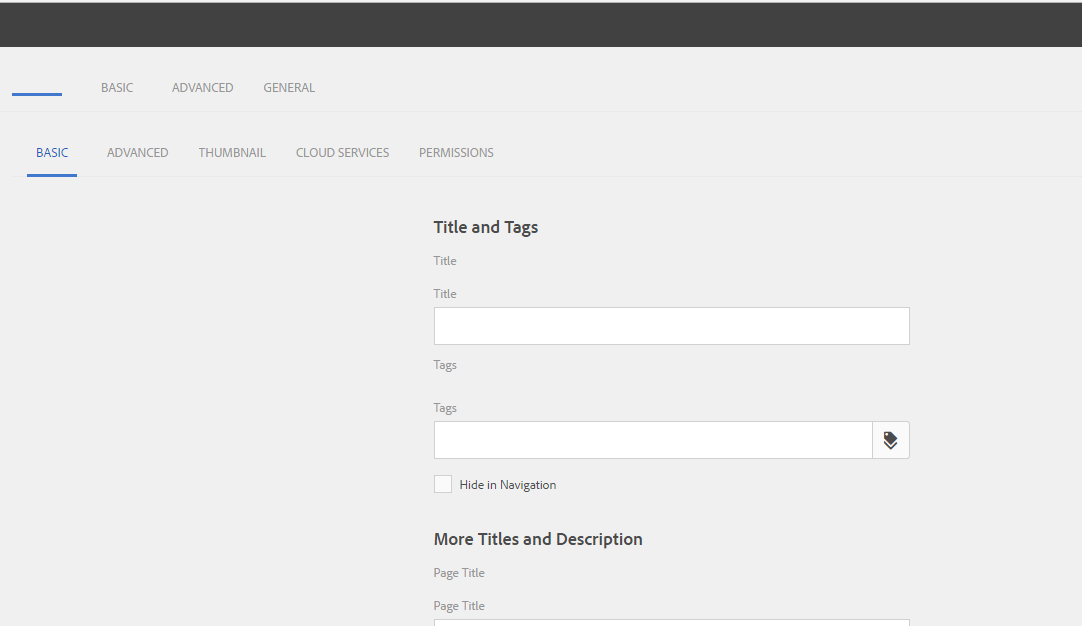The width and height of the screenshot is (1082, 626).
Task: Click the Title label directly above Title input
Action: (445, 294)
